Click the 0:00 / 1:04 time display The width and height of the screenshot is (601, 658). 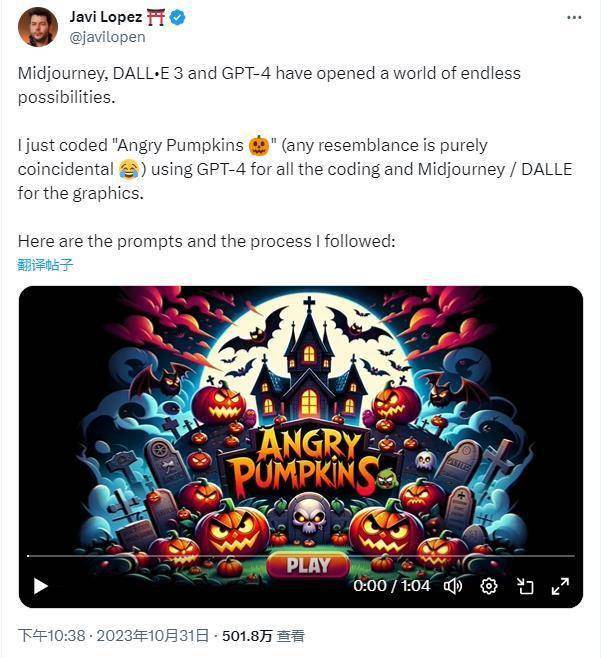click(x=391, y=586)
